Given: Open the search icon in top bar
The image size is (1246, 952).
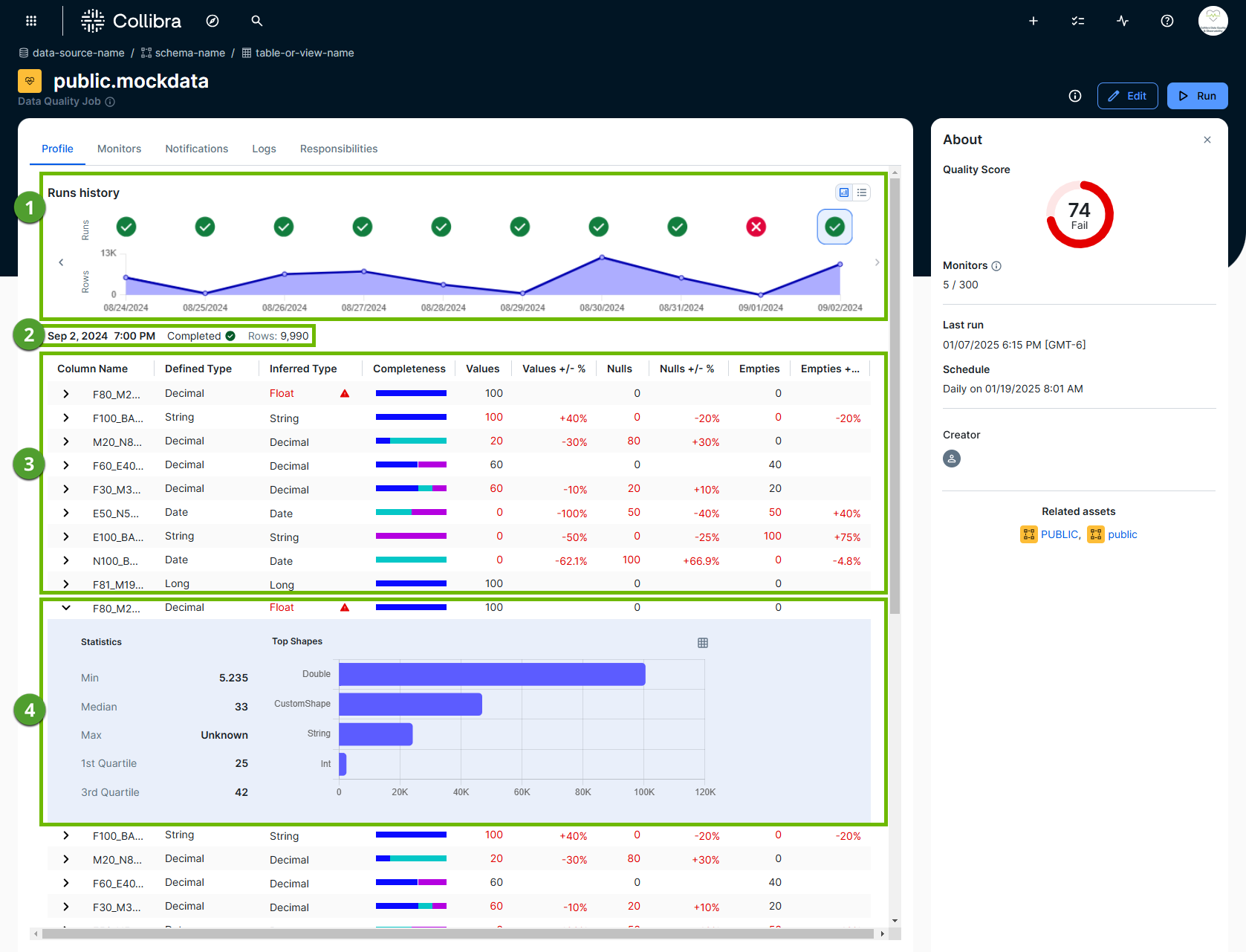Looking at the screenshot, I should (256, 20).
